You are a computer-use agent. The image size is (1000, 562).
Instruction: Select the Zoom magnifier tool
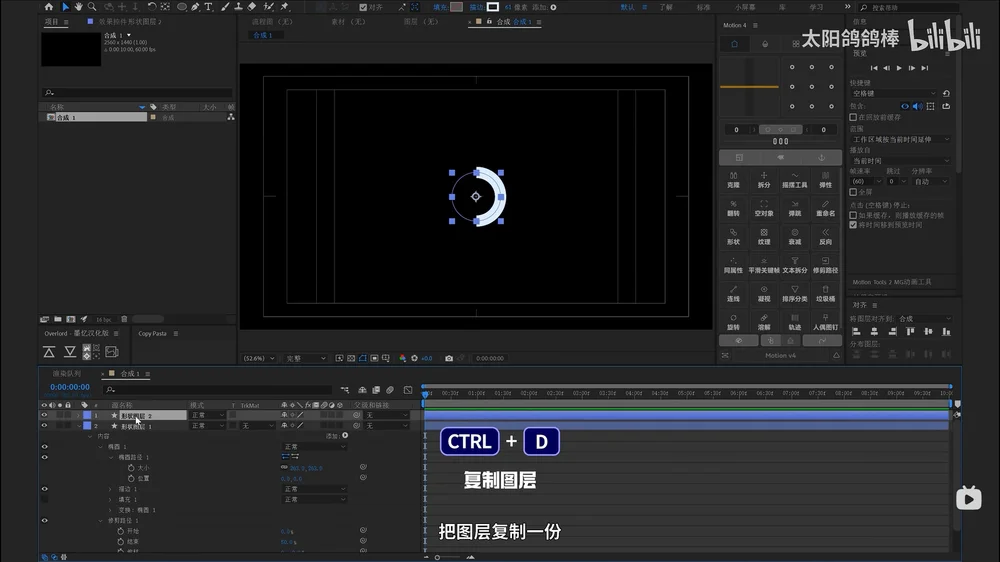[92, 7]
